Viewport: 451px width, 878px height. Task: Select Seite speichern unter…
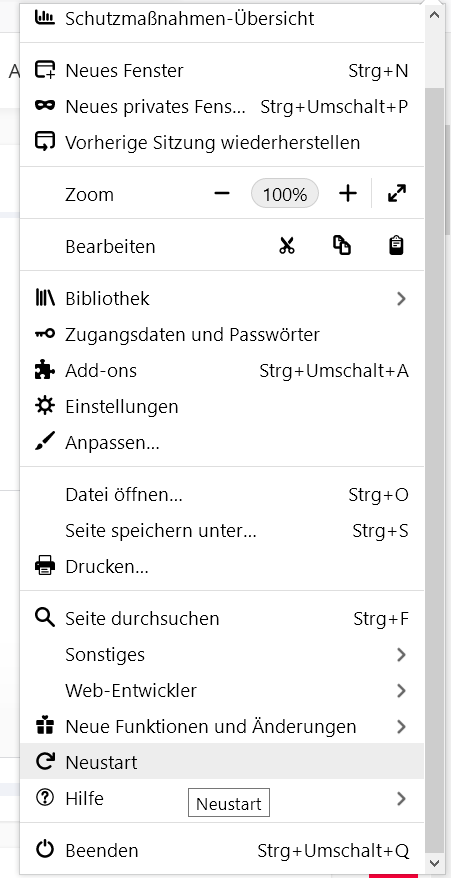pos(222,530)
